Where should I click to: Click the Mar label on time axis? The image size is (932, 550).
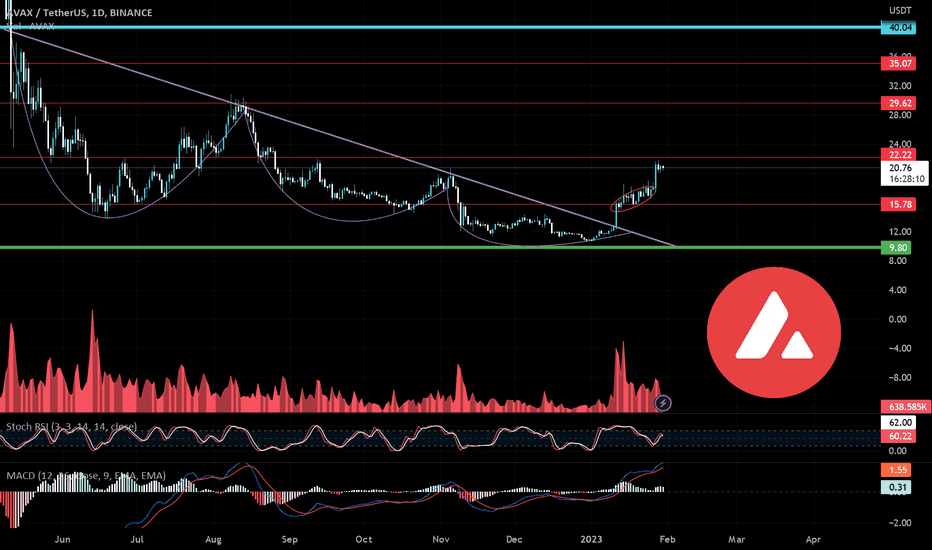click(736, 539)
